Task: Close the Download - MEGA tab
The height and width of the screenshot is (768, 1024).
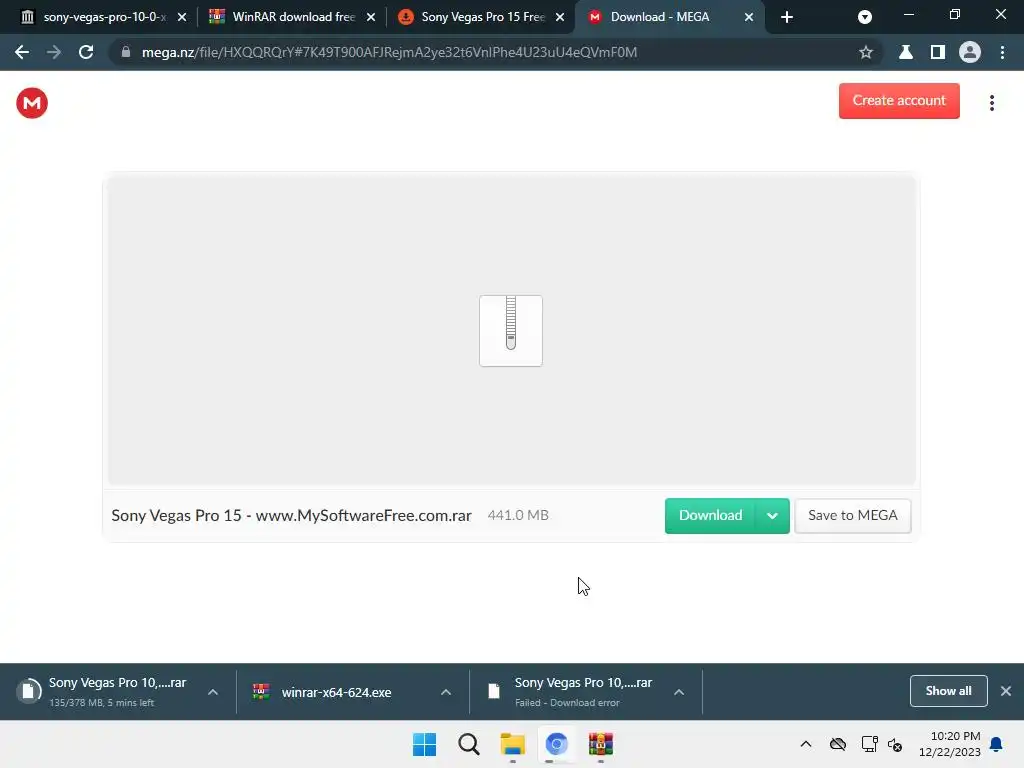Action: tap(749, 17)
